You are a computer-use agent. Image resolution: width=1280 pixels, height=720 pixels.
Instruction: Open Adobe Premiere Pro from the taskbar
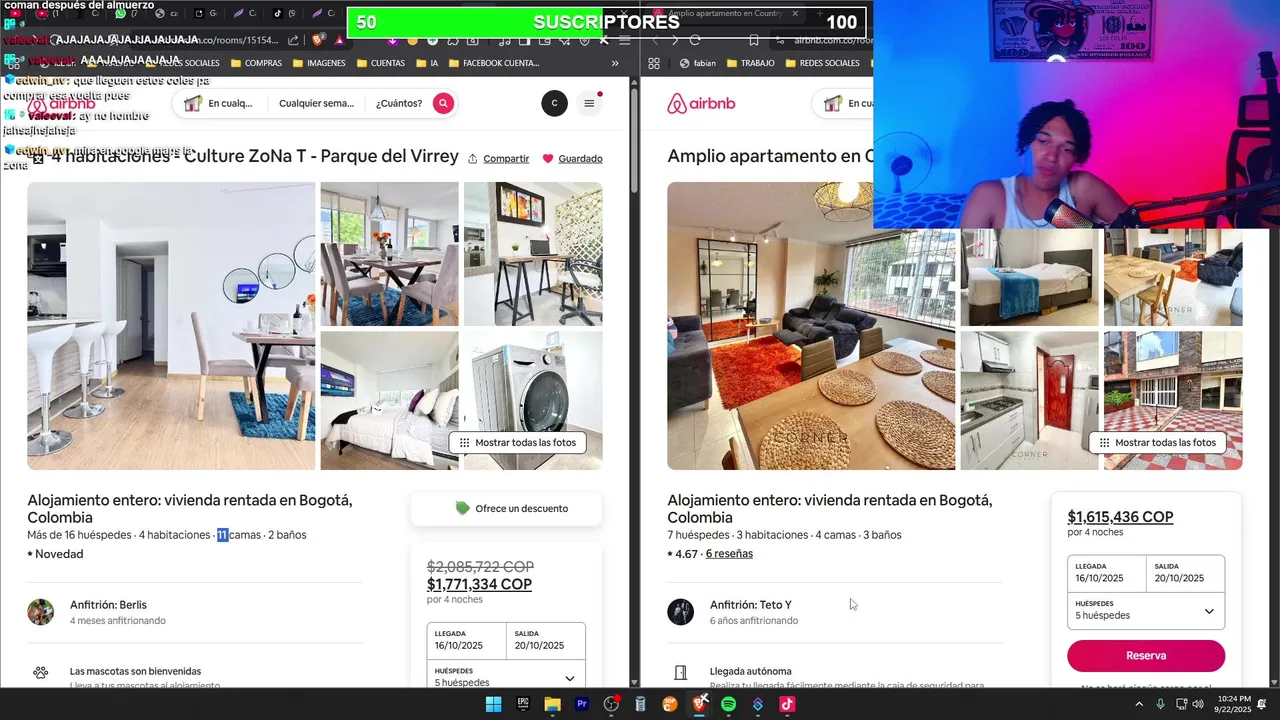click(x=582, y=704)
